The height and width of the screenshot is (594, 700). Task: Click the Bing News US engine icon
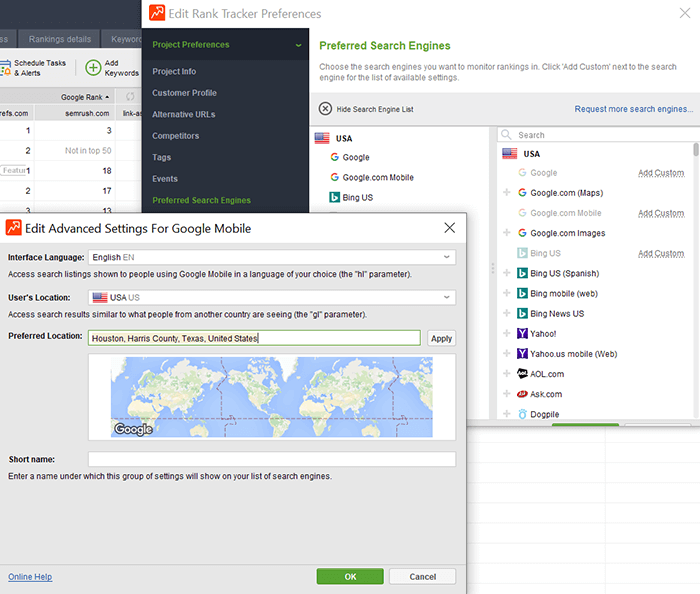(522, 313)
